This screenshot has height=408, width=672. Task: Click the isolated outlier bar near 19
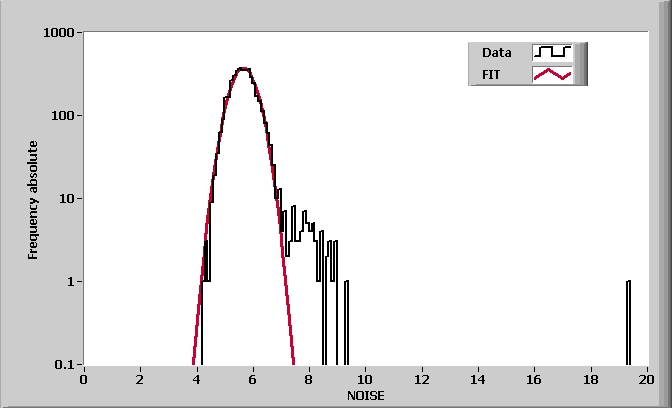[628, 320]
